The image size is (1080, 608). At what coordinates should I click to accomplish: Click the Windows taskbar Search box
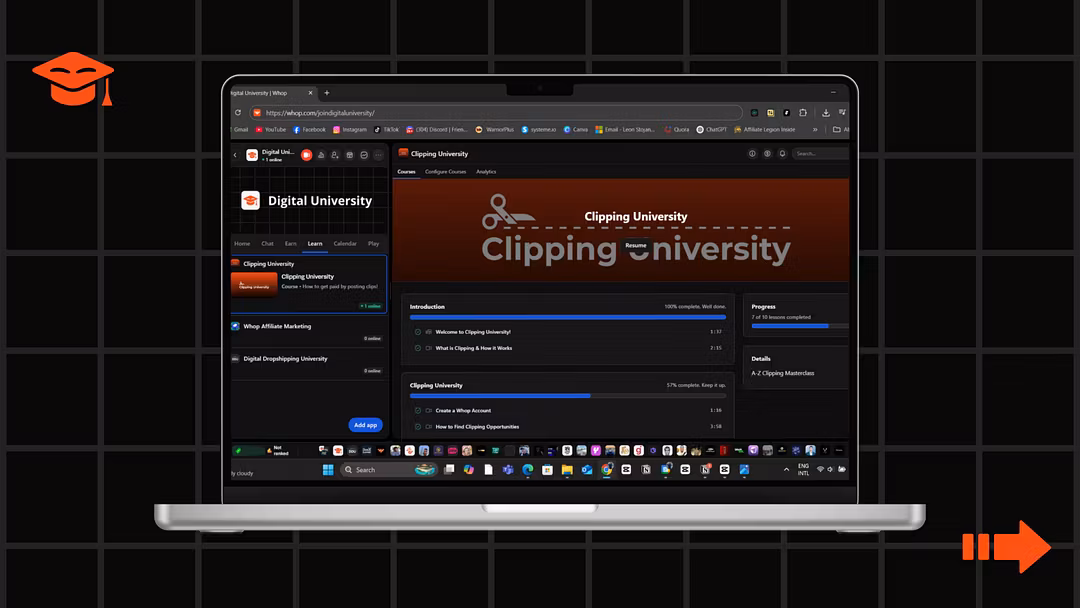pos(389,470)
